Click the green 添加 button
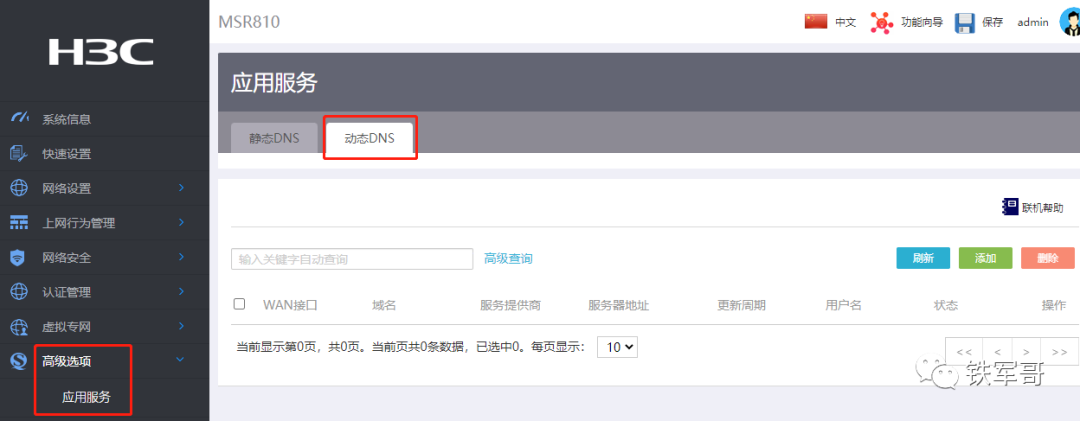1080x421 pixels. coord(986,258)
